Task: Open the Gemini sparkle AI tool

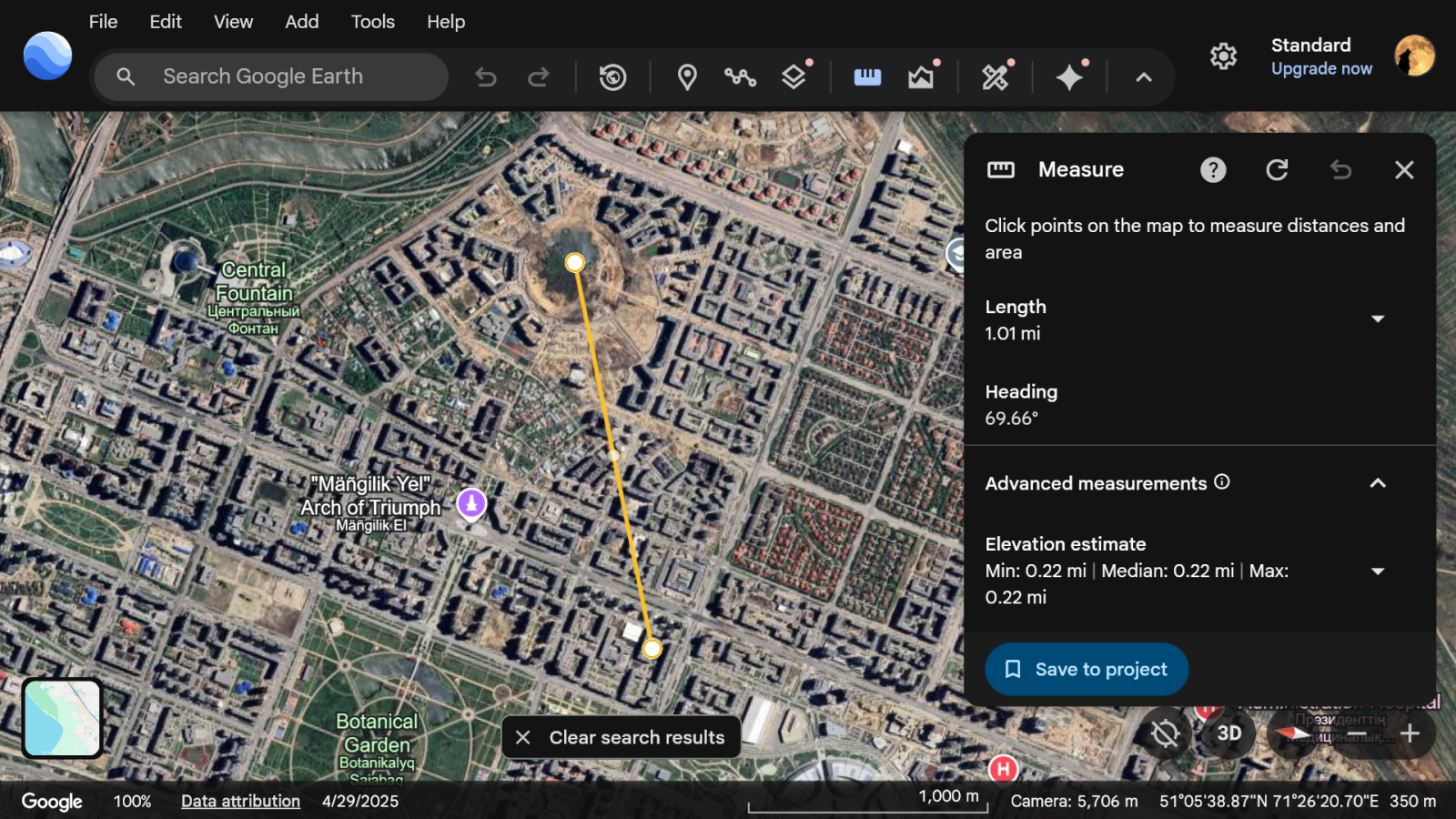Action: pyautogui.click(x=1069, y=77)
